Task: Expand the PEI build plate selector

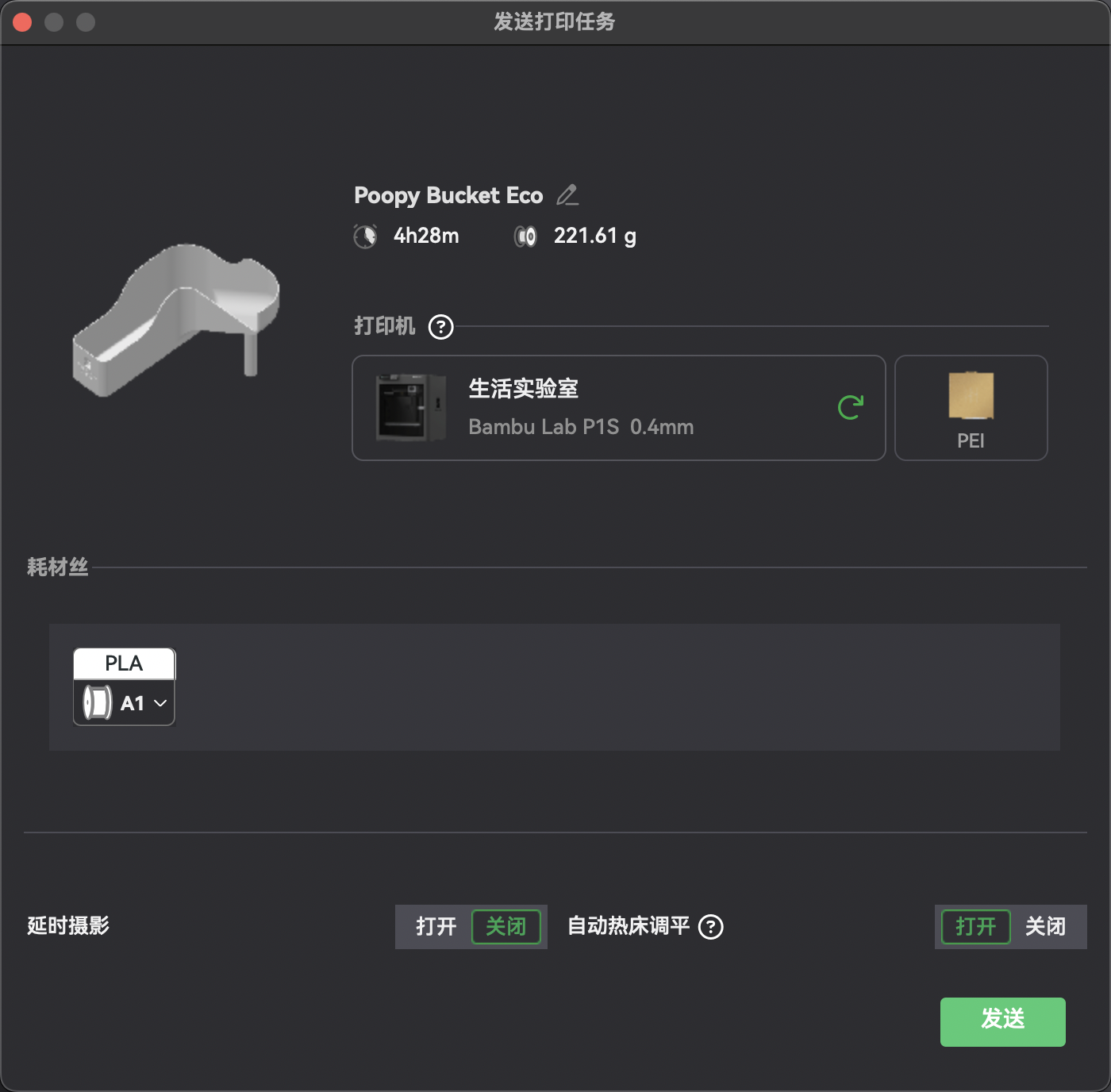Action: pyautogui.click(x=971, y=407)
